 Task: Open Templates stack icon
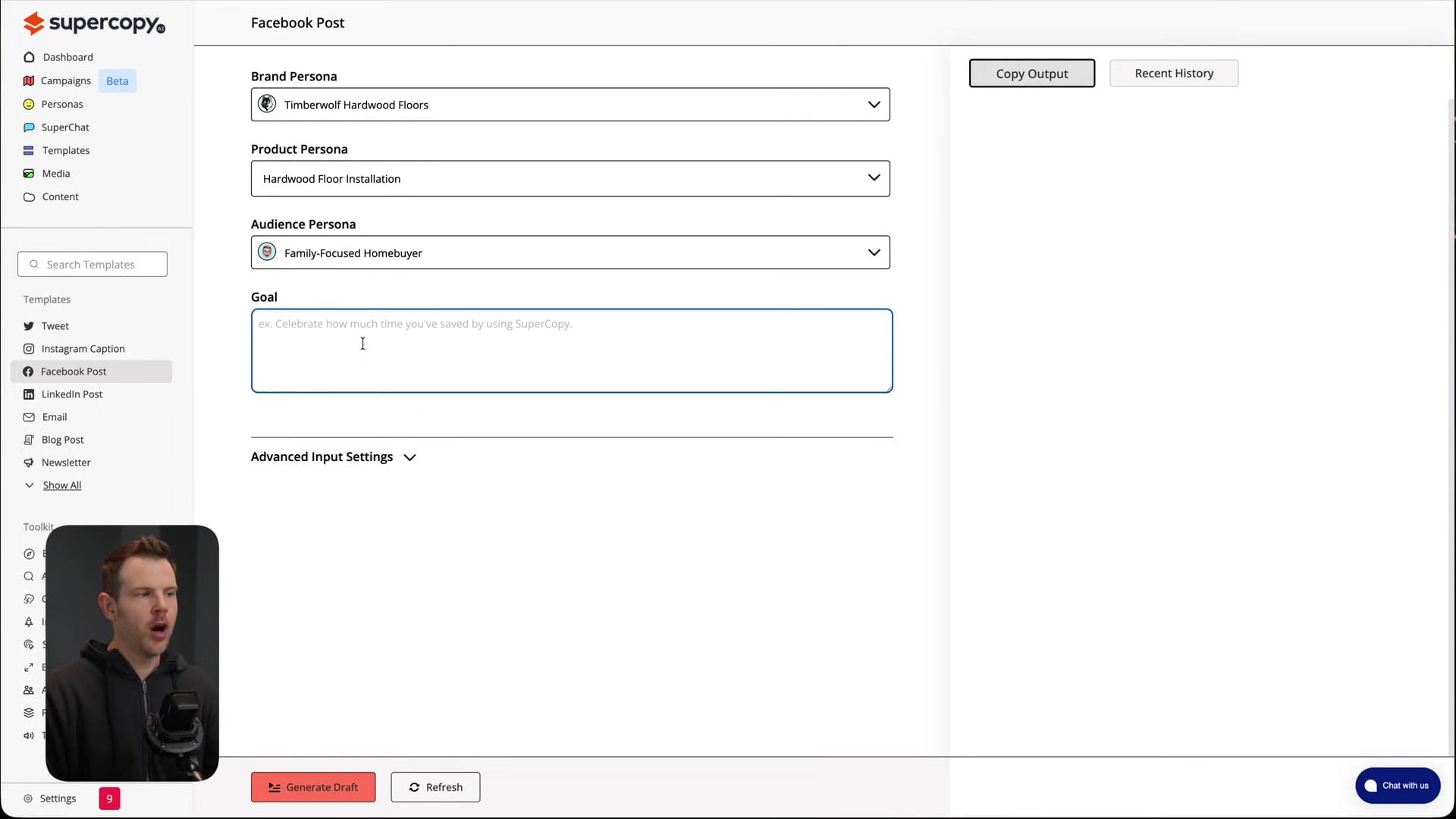click(29, 150)
